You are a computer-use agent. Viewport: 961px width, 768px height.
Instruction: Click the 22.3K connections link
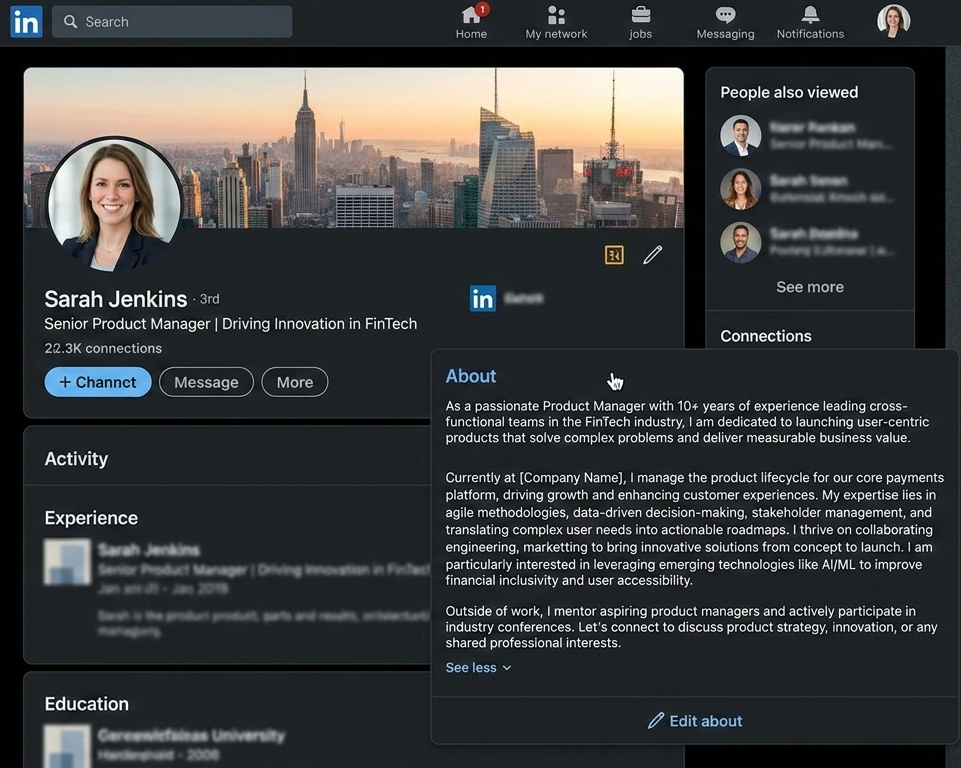click(x=103, y=348)
